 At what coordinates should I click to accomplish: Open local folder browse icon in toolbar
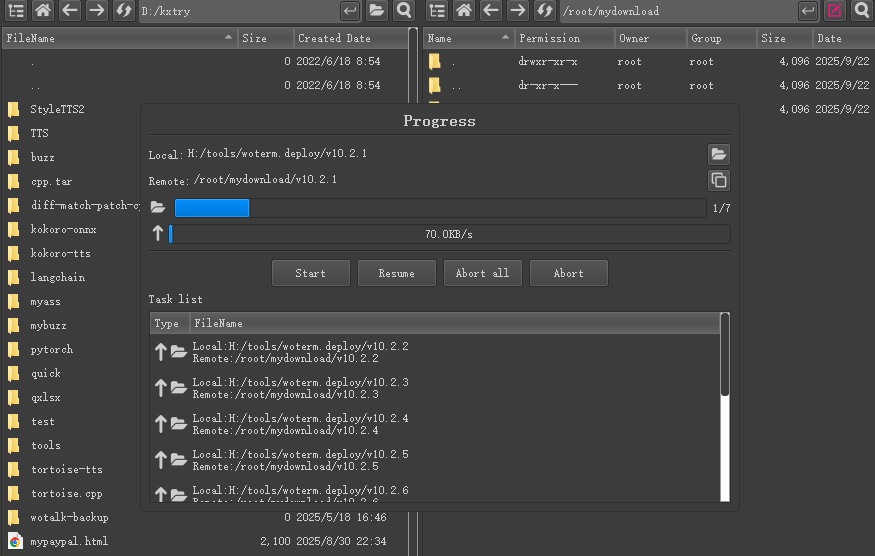(377, 11)
